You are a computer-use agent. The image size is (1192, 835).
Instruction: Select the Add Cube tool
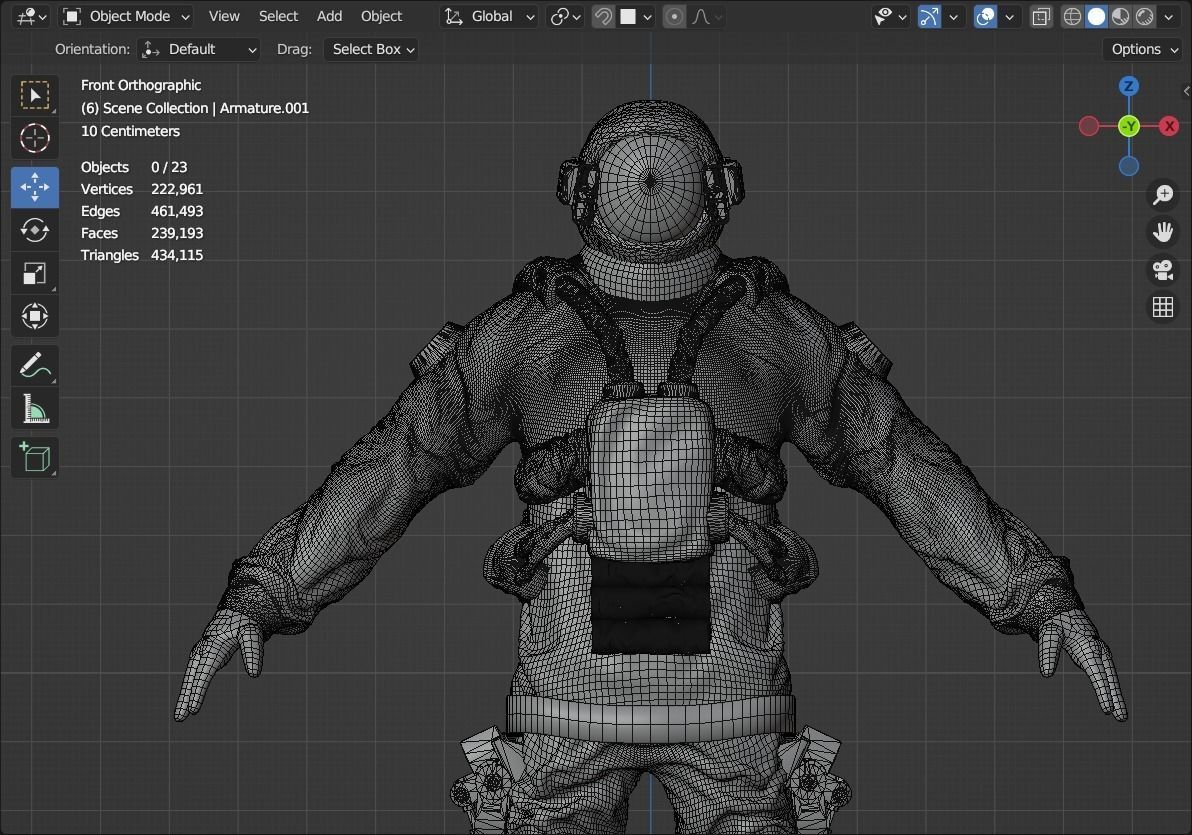click(35, 458)
